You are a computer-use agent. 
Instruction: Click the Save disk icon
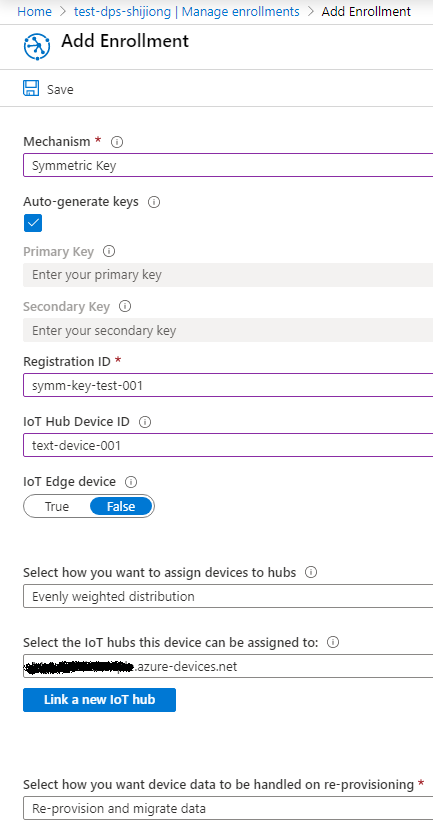pos(31,88)
